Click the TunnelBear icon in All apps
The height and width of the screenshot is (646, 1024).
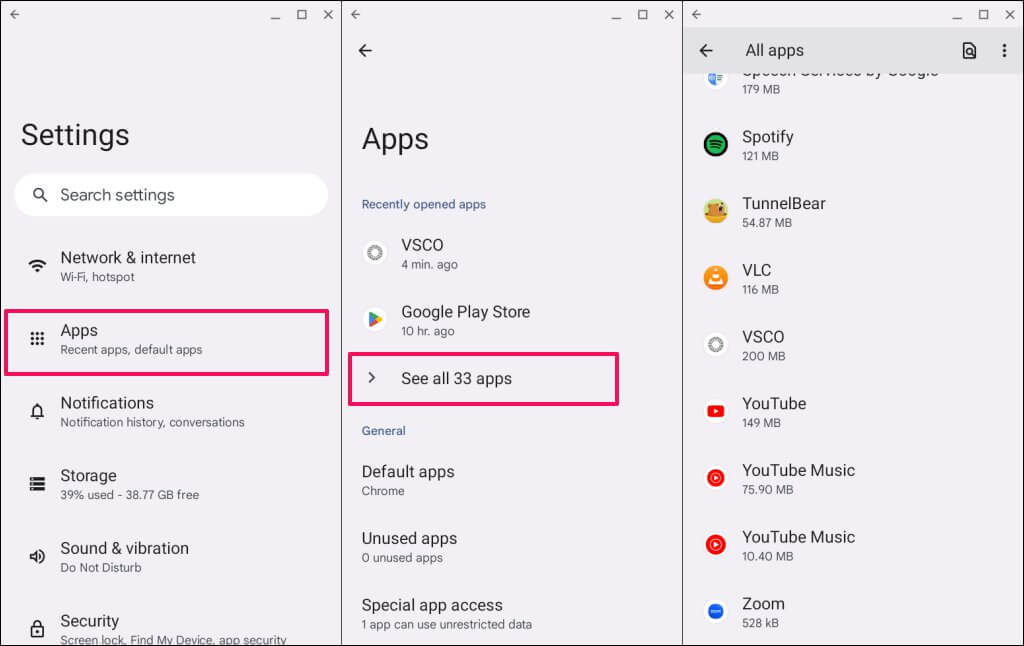716,211
